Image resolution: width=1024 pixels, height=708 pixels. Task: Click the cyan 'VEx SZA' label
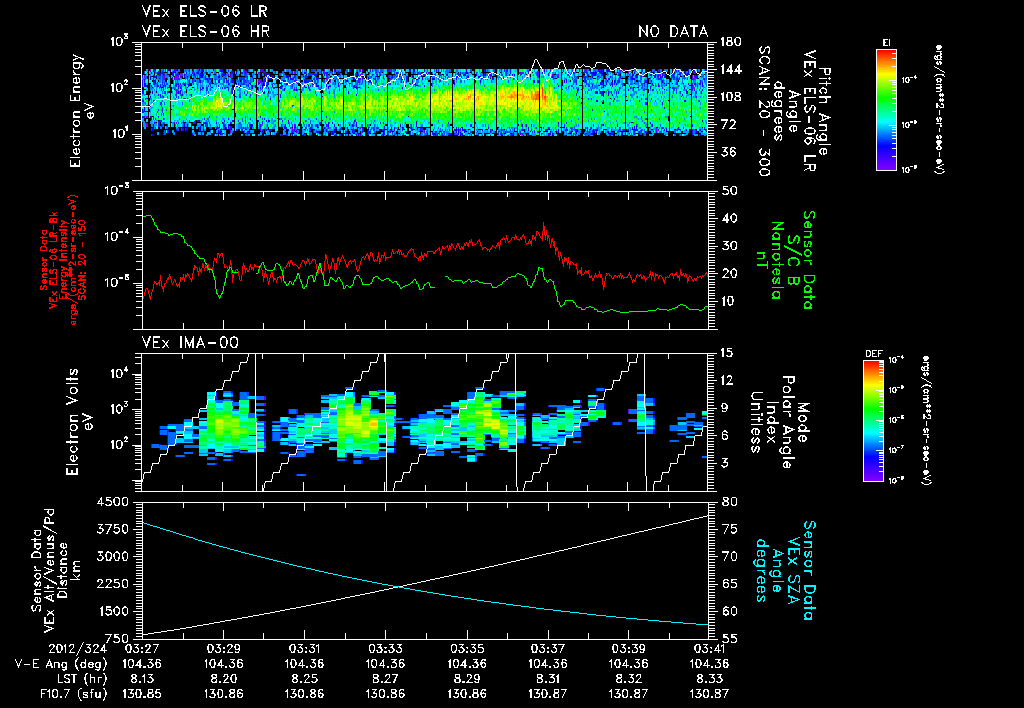click(x=793, y=571)
